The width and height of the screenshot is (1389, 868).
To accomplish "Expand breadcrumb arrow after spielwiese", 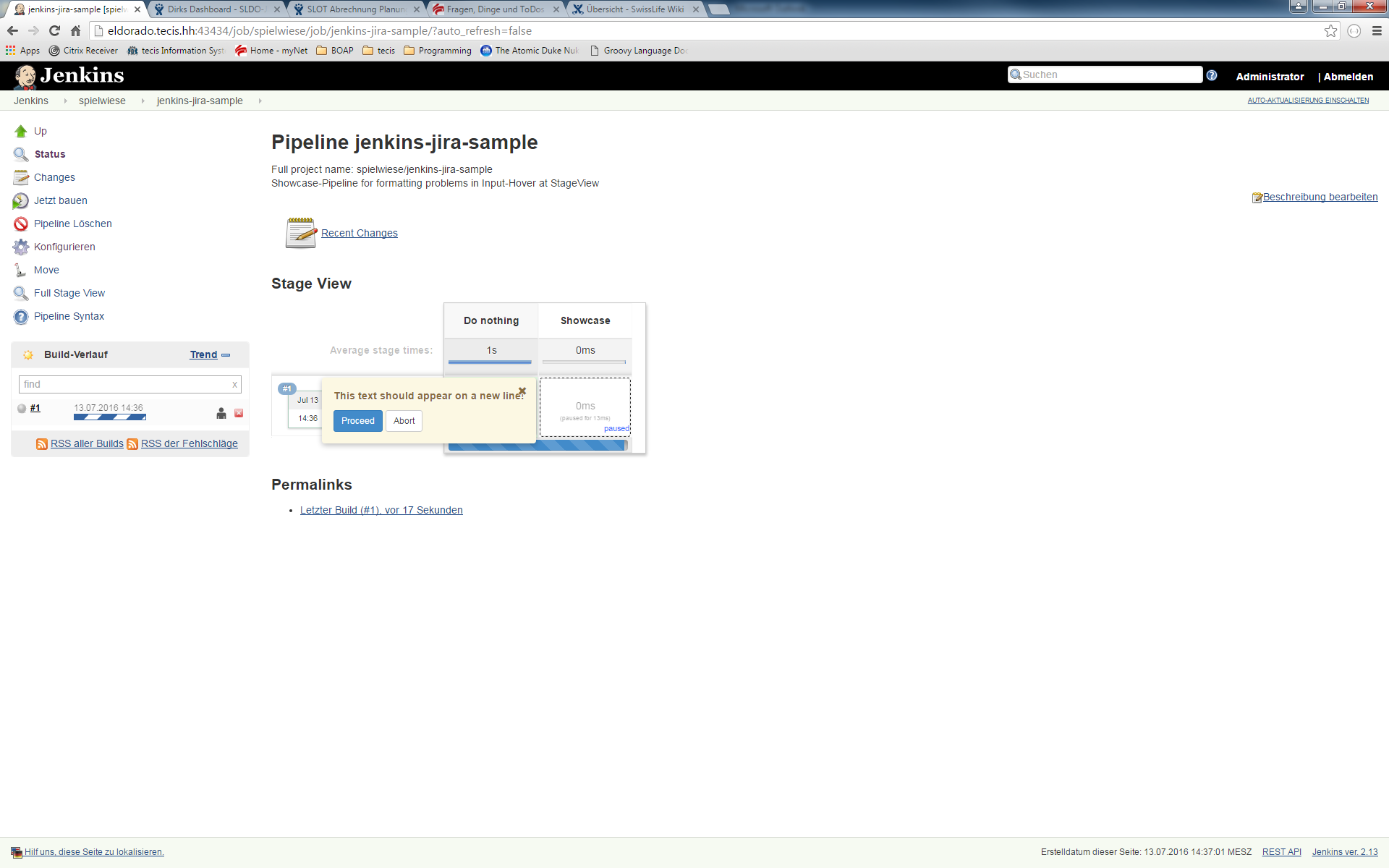I will click(143, 101).
